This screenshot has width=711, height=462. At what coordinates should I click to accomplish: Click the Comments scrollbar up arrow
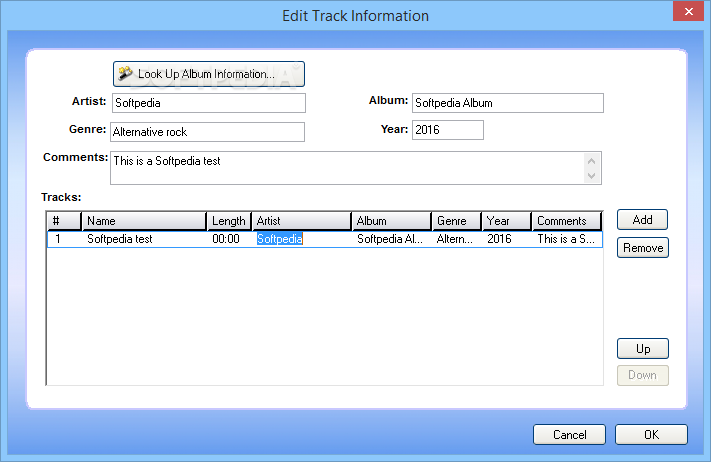pos(591,161)
